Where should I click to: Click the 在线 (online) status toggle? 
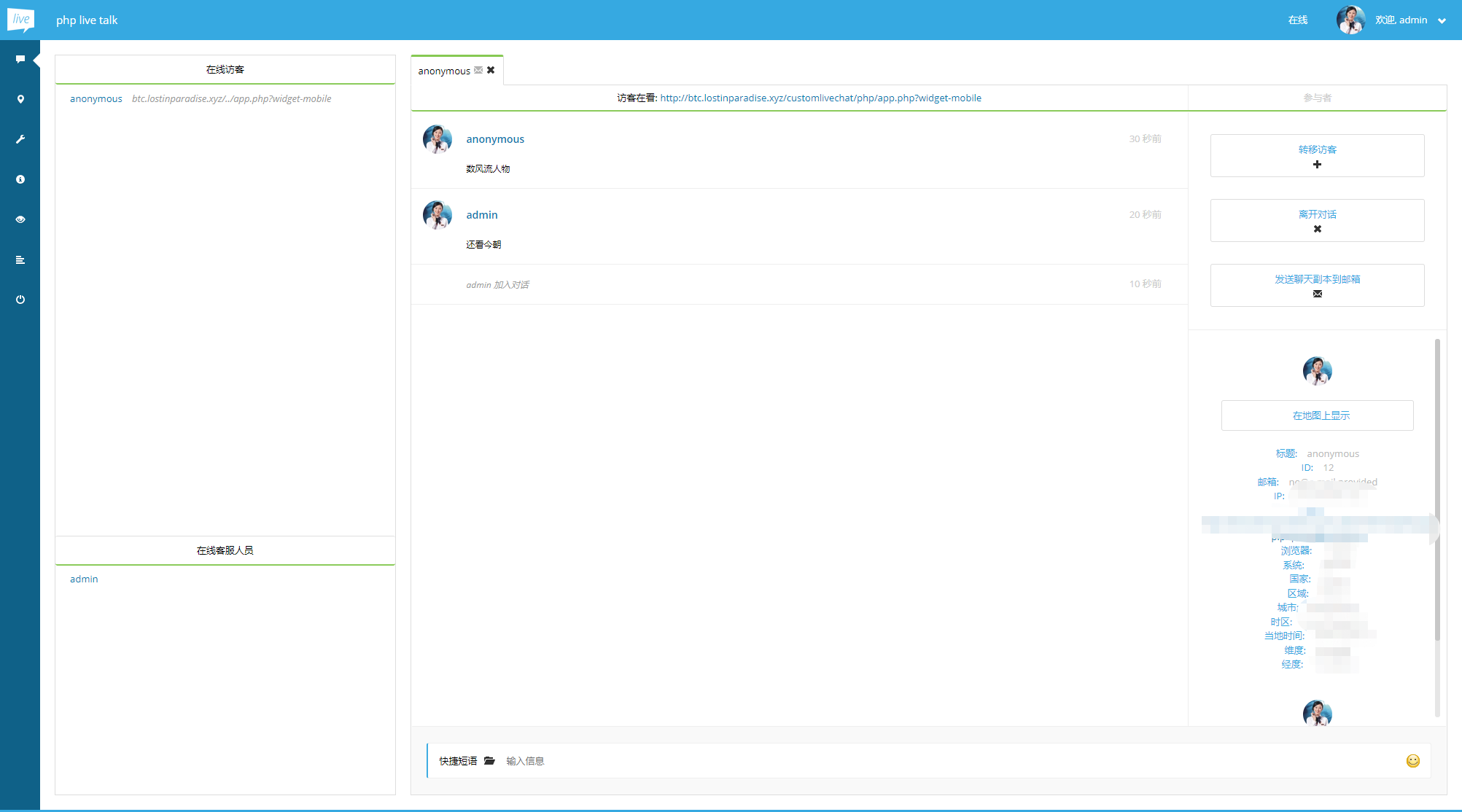(x=1297, y=20)
